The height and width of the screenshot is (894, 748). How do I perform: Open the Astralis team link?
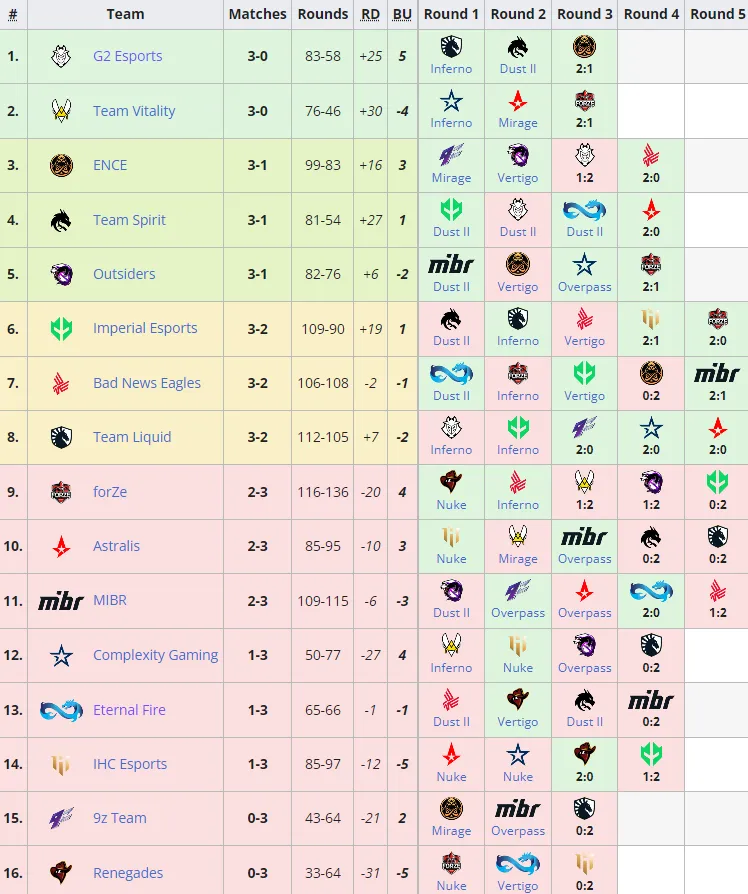tap(116, 546)
